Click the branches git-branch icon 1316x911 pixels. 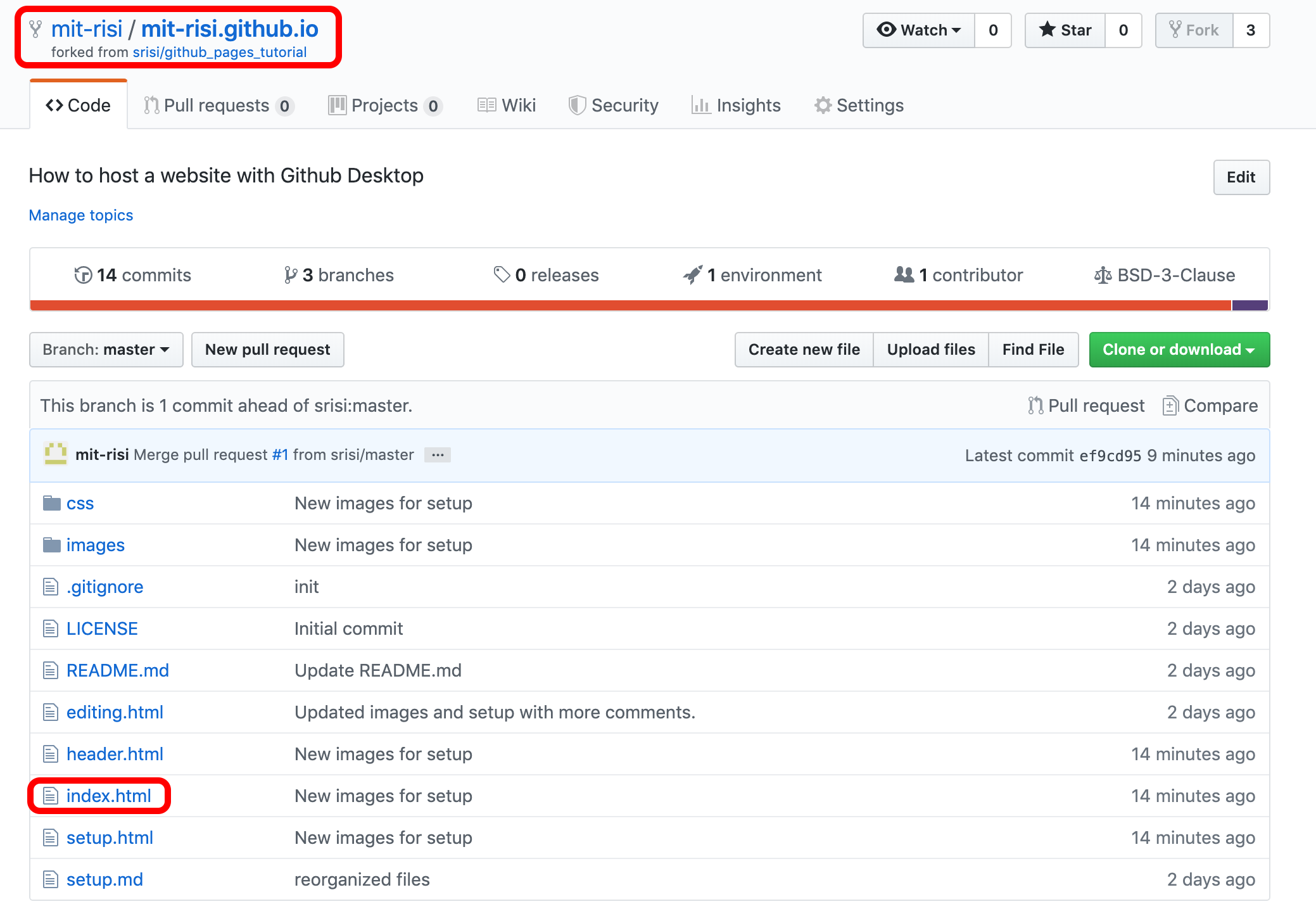point(291,275)
